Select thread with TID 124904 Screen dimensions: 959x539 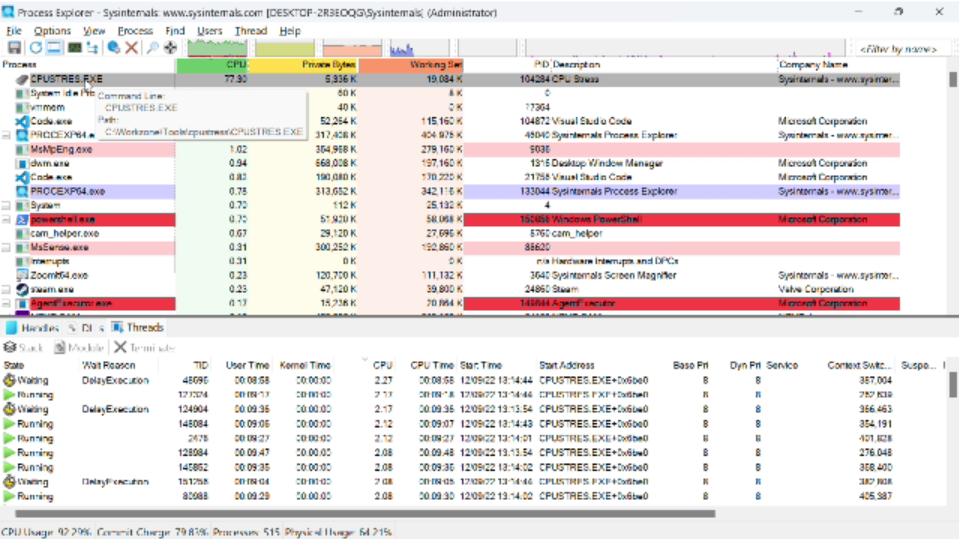(x=471, y=409)
